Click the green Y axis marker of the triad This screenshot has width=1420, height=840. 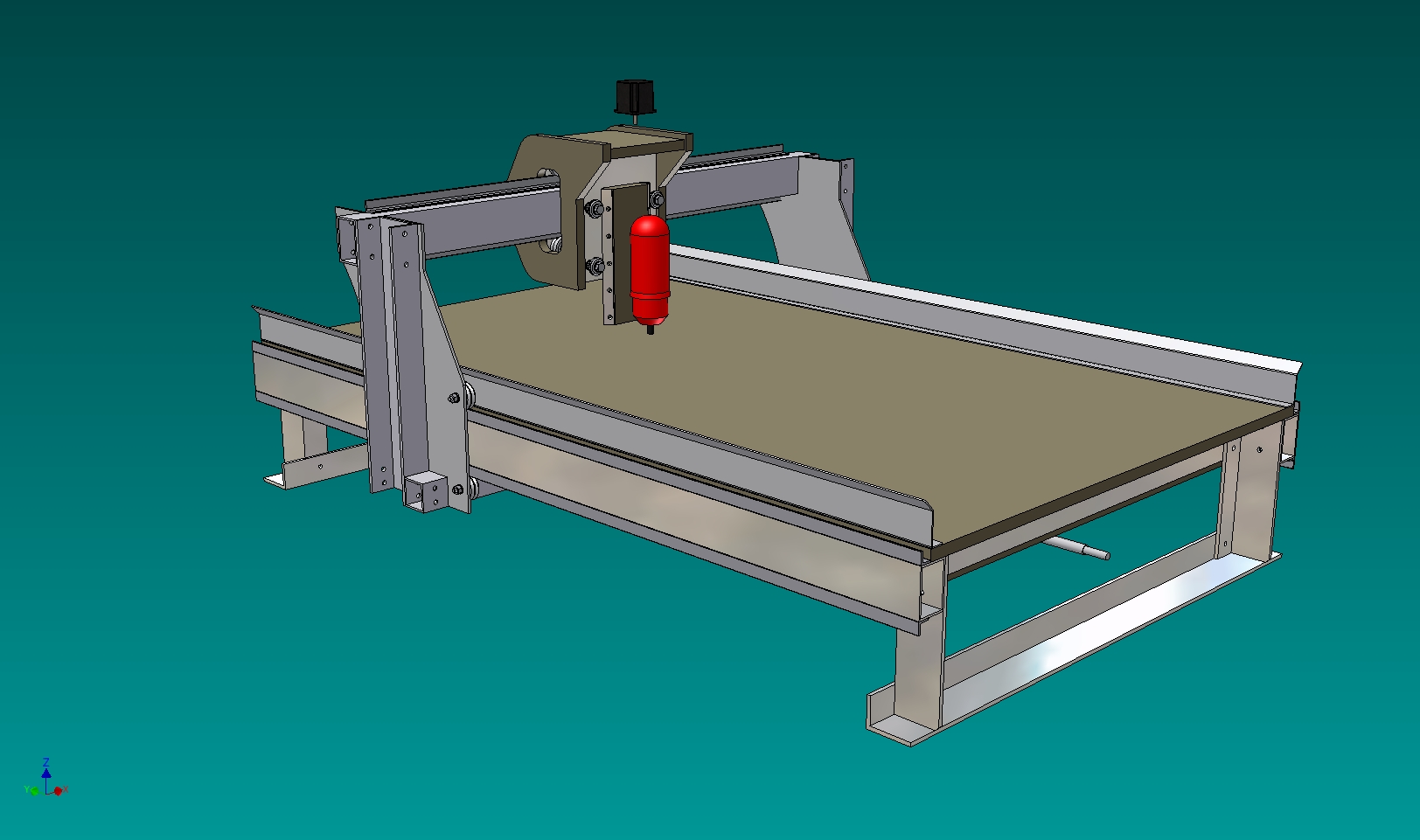(x=32, y=791)
